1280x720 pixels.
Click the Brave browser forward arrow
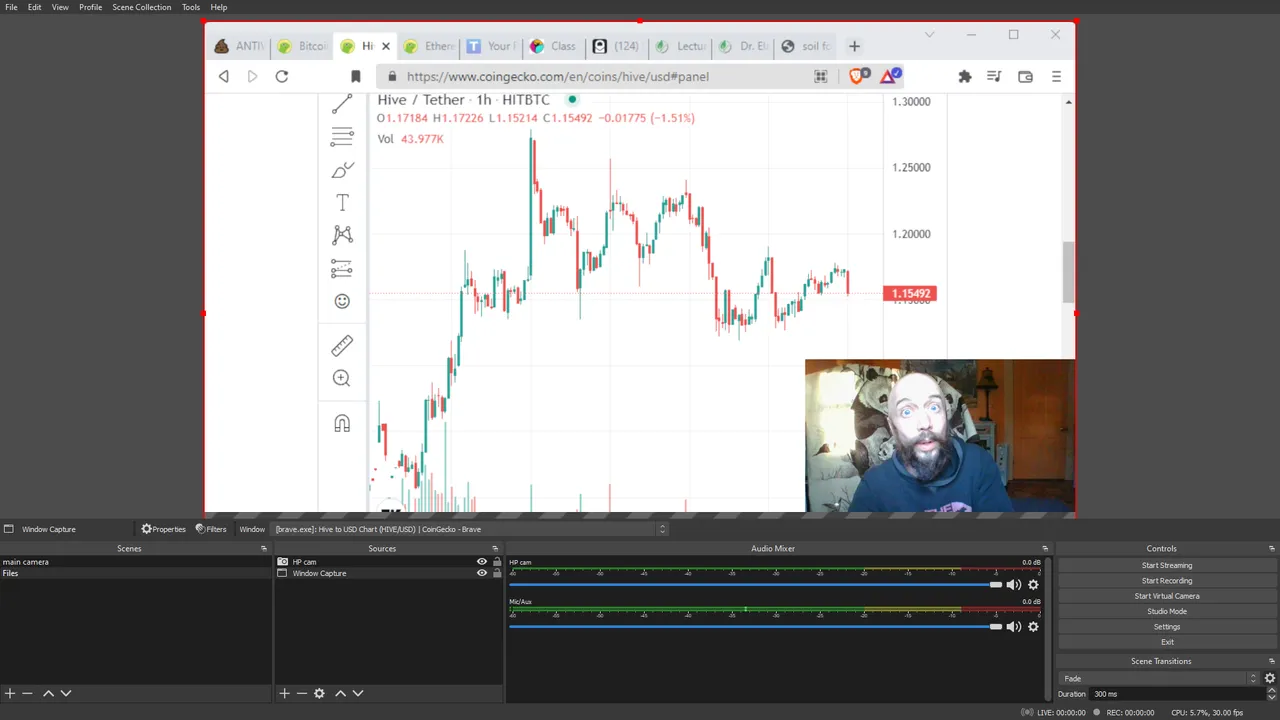click(x=252, y=76)
